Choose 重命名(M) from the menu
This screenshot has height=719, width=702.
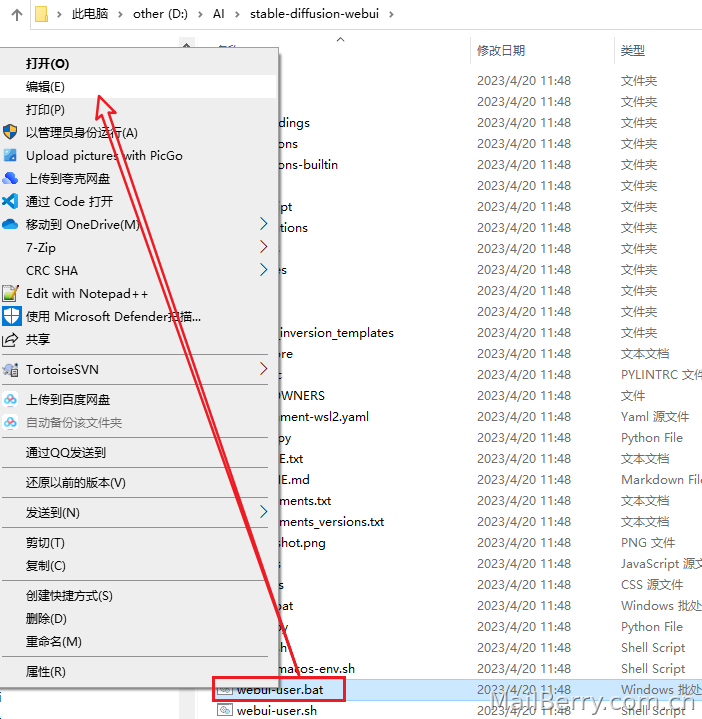(x=138, y=642)
